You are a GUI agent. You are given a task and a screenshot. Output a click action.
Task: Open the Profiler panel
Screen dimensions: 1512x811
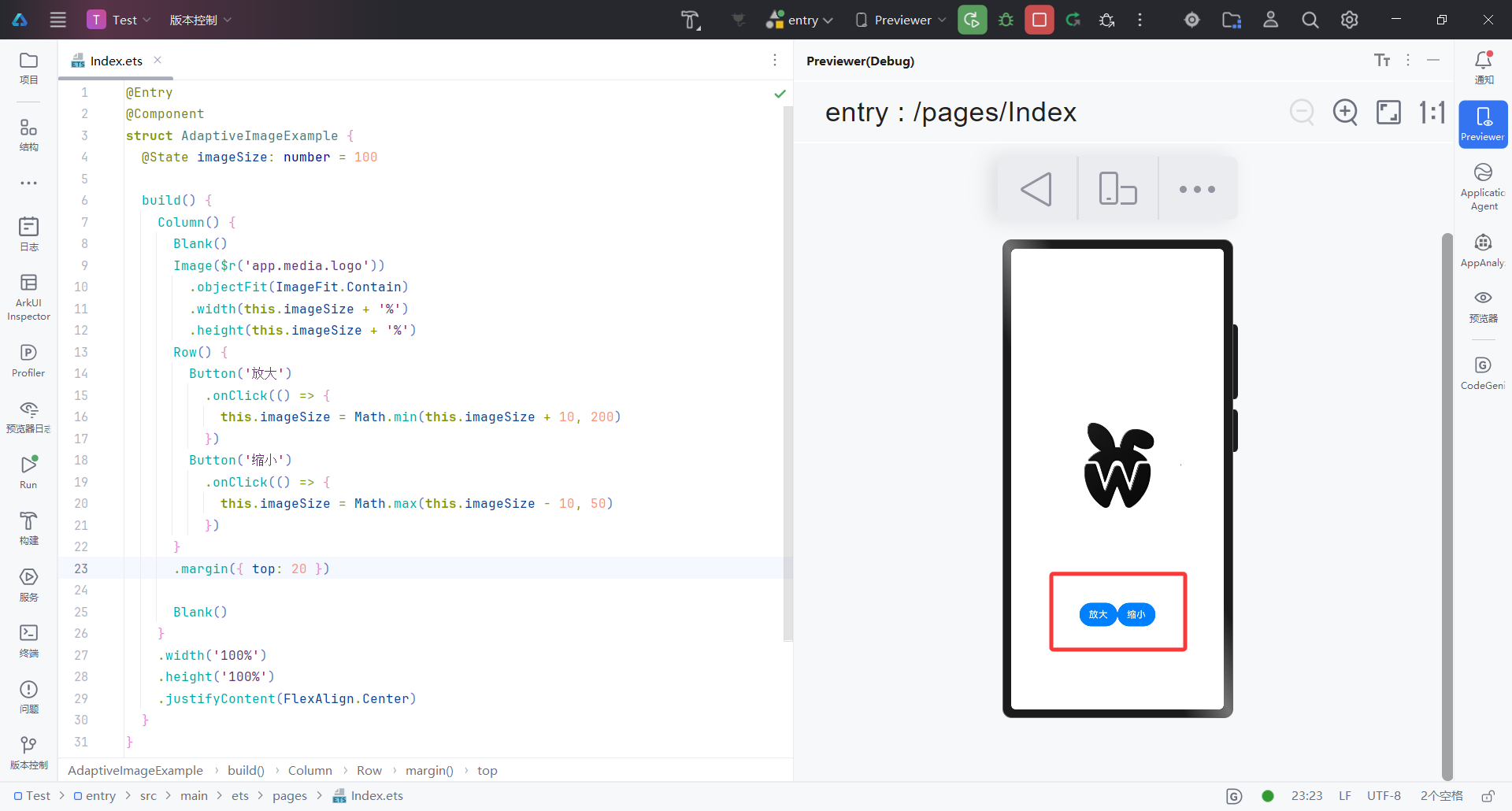[28, 360]
